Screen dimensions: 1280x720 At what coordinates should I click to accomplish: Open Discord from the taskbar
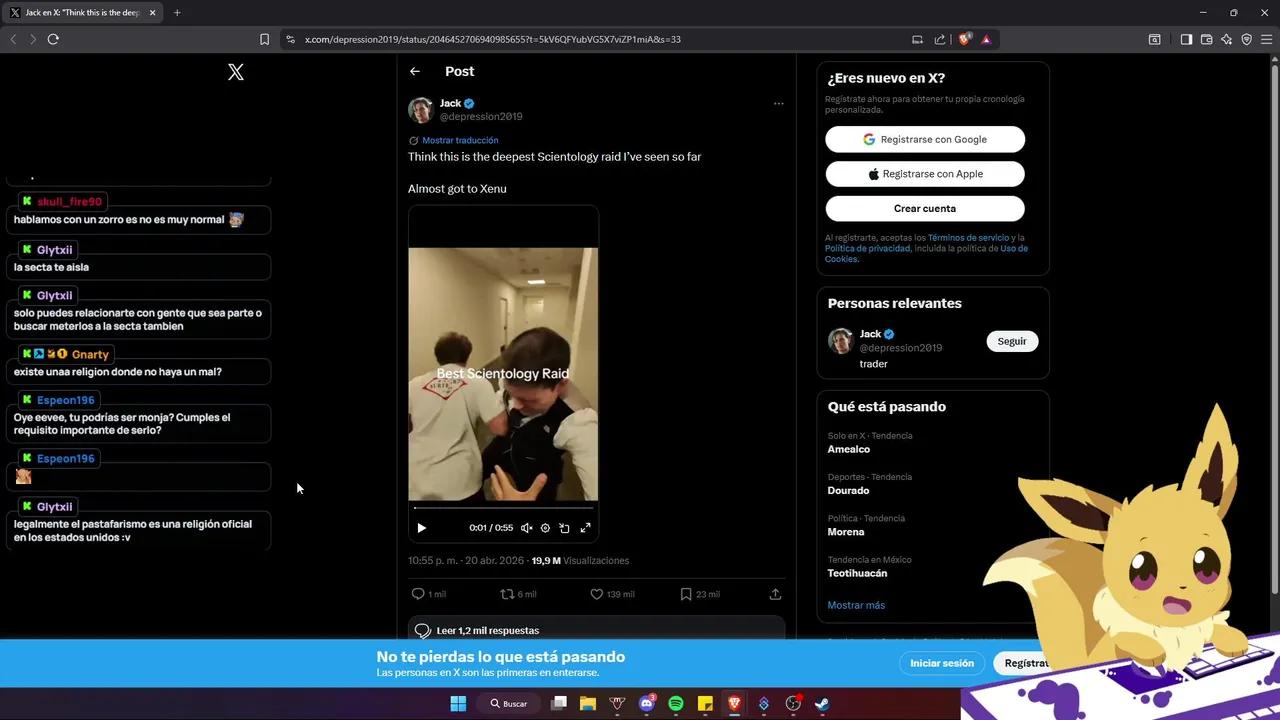[x=647, y=703]
